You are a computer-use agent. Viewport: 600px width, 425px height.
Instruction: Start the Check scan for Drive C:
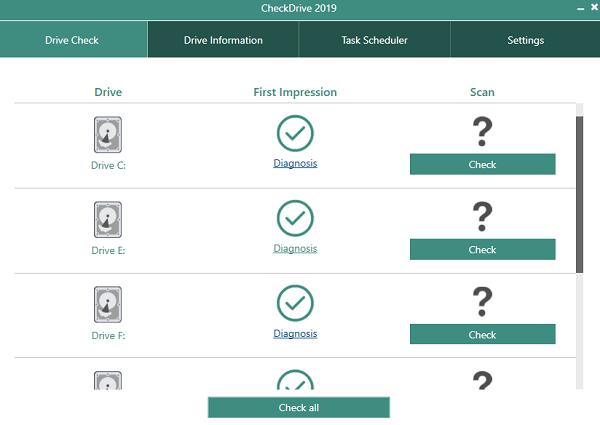pos(483,164)
